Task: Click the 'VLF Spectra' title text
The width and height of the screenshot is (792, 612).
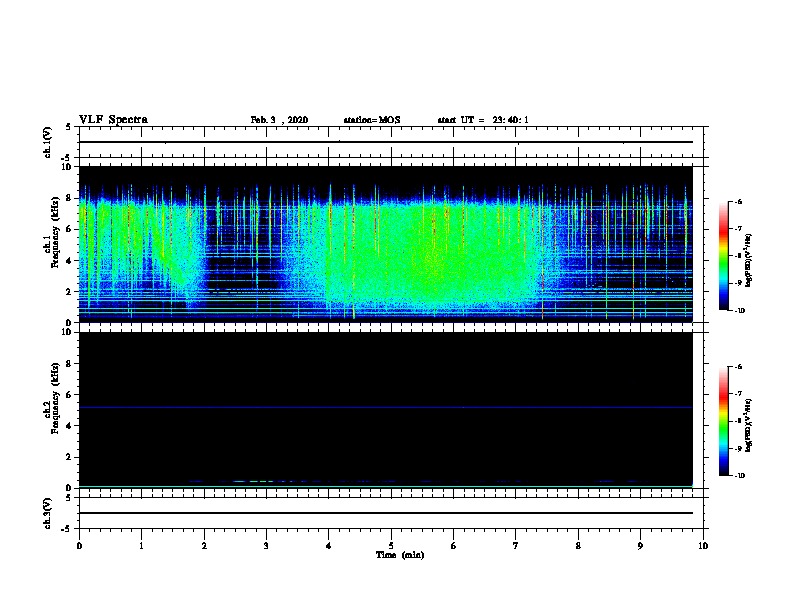Action: [x=113, y=120]
